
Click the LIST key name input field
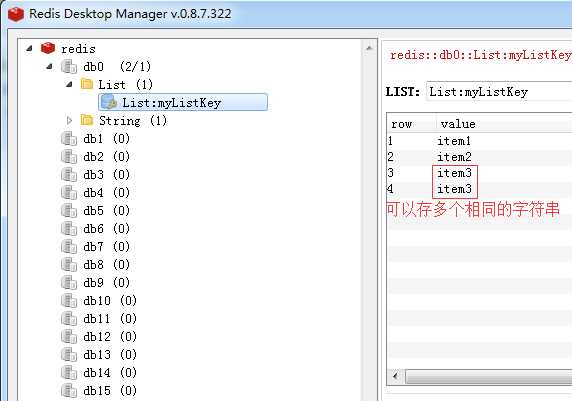click(499, 92)
